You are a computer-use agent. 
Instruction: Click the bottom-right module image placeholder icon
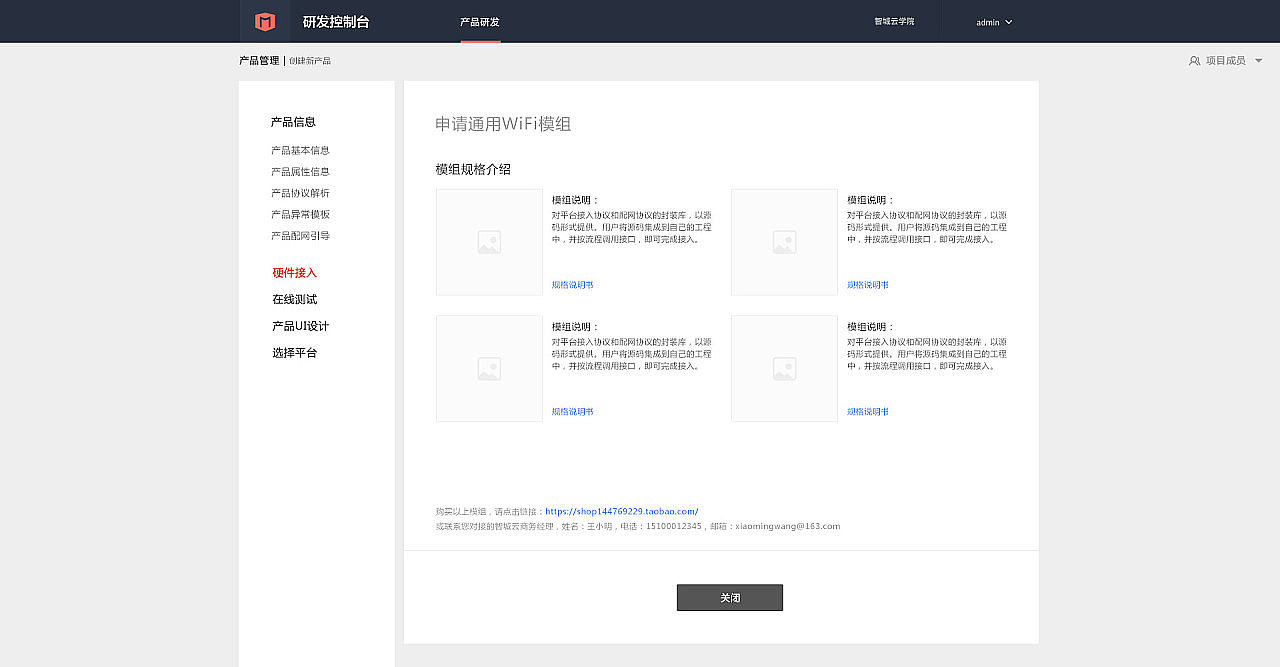click(x=784, y=368)
